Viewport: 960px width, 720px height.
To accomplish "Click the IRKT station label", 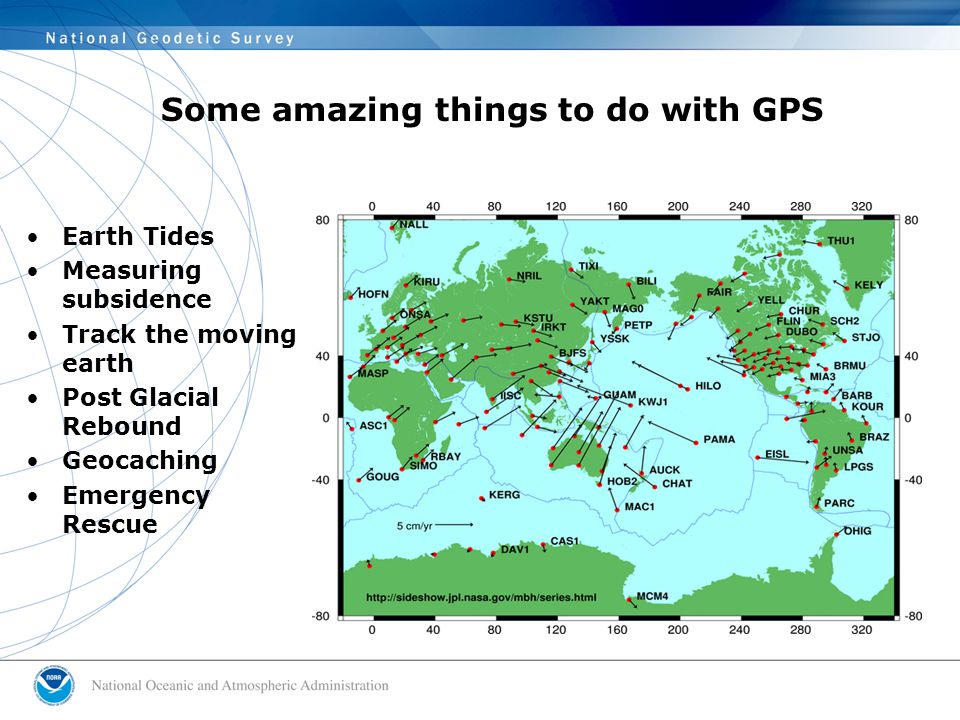I will [553, 327].
